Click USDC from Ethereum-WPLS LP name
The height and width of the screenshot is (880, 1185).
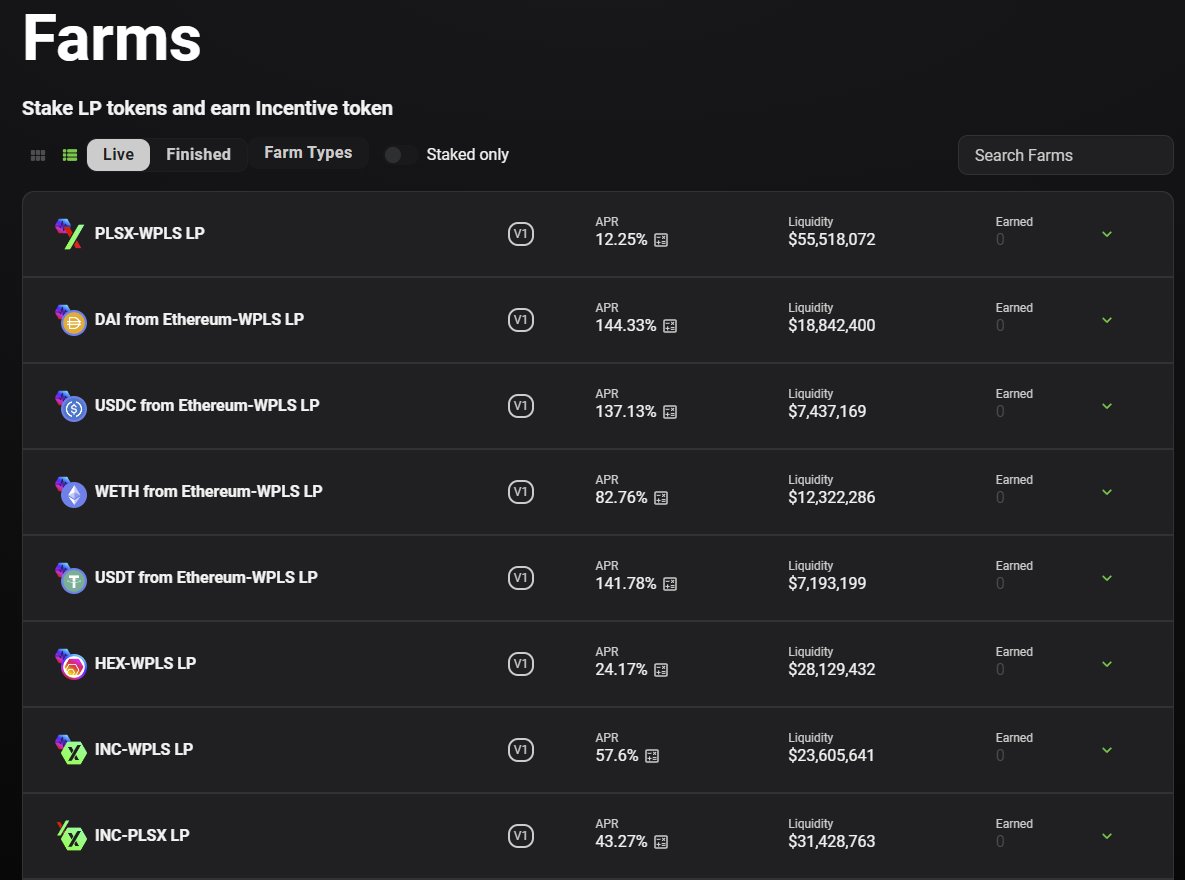click(207, 406)
